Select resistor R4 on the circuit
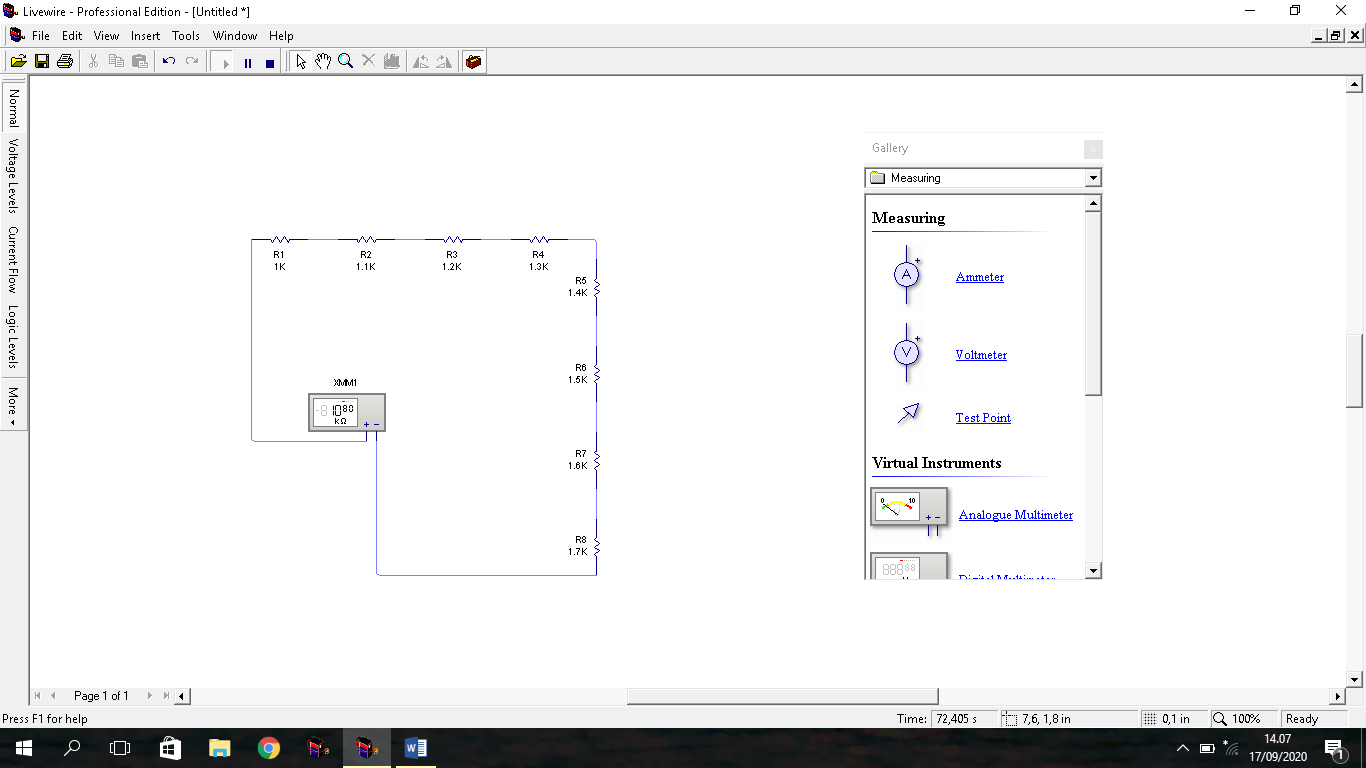This screenshot has width=1366, height=768. [539, 240]
